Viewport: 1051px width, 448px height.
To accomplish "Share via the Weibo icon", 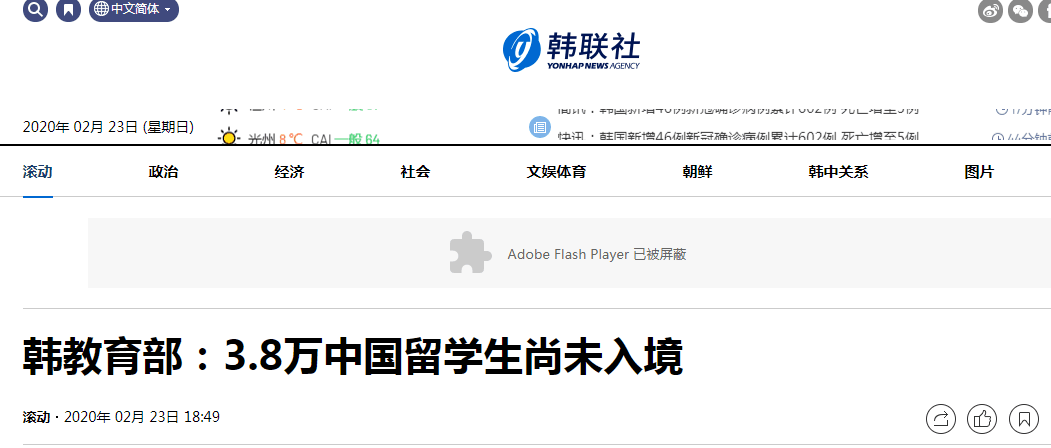I will coord(990,10).
